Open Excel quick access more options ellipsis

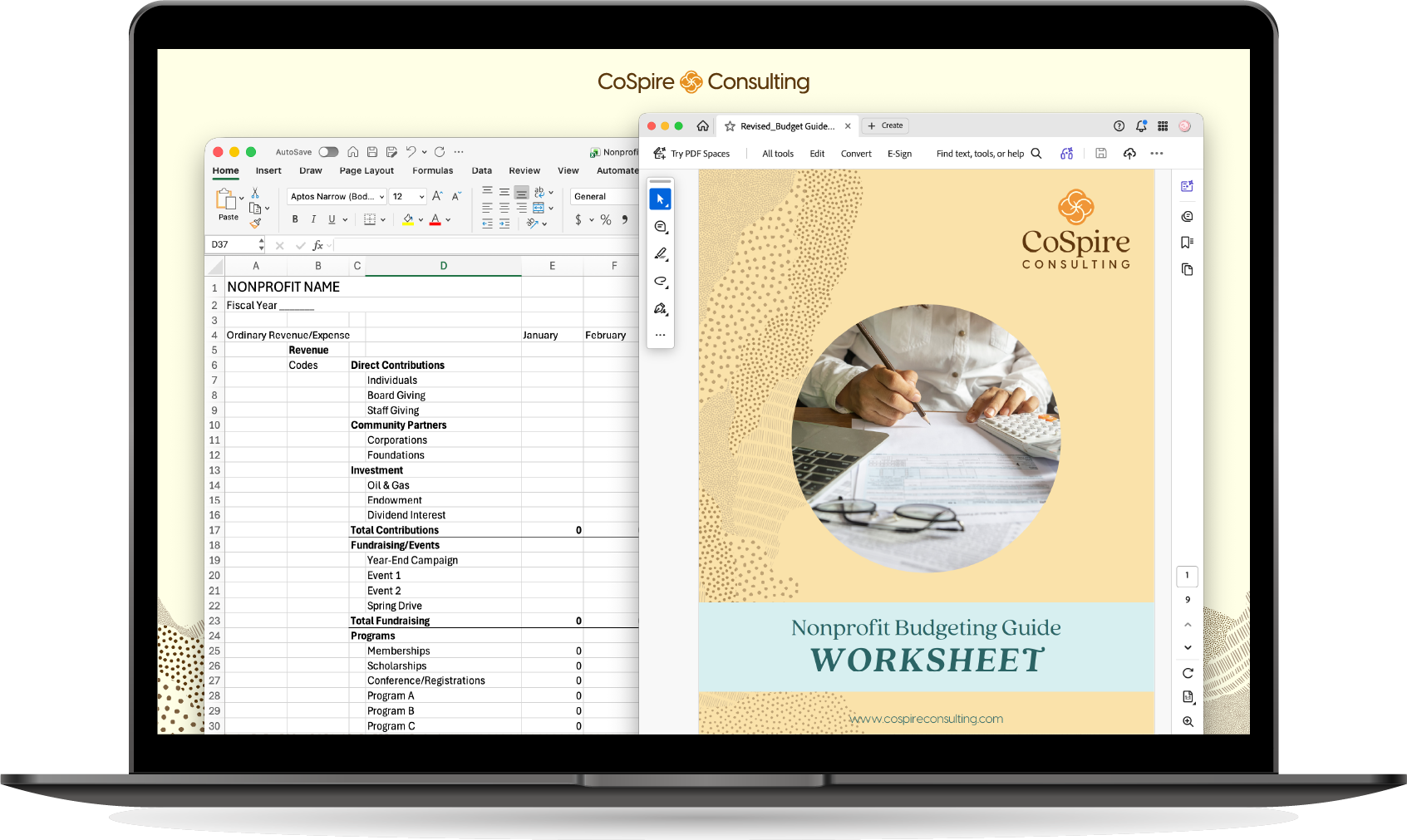[x=459, y=152]
